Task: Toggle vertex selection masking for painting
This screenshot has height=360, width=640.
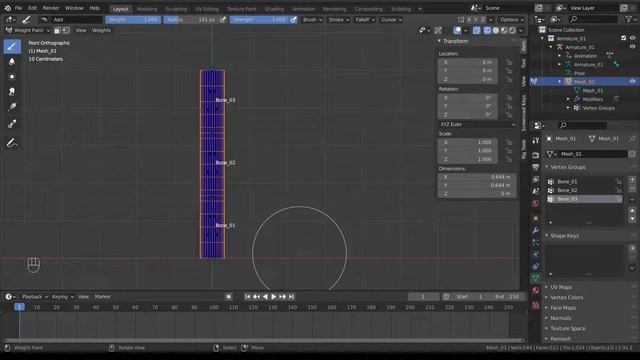Action: (66, 30)
